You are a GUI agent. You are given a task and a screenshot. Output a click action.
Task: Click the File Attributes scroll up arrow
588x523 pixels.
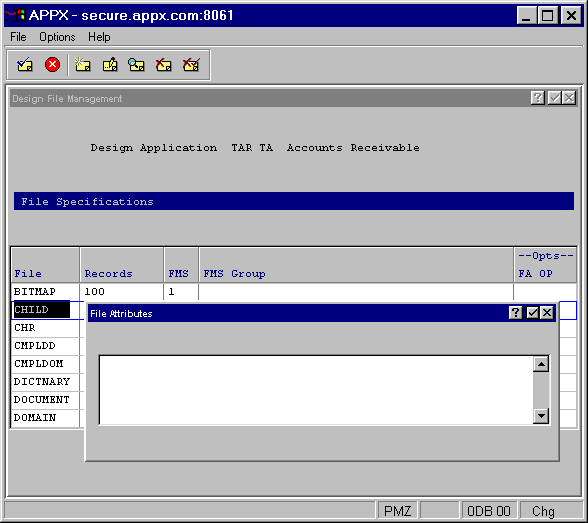pos(541,364)
